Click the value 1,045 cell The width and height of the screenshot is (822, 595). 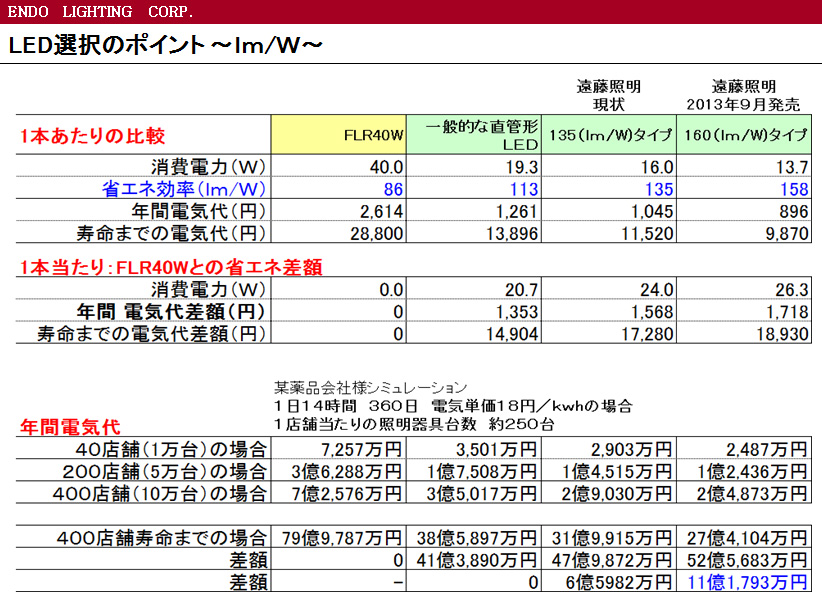(x=652, y=211)
